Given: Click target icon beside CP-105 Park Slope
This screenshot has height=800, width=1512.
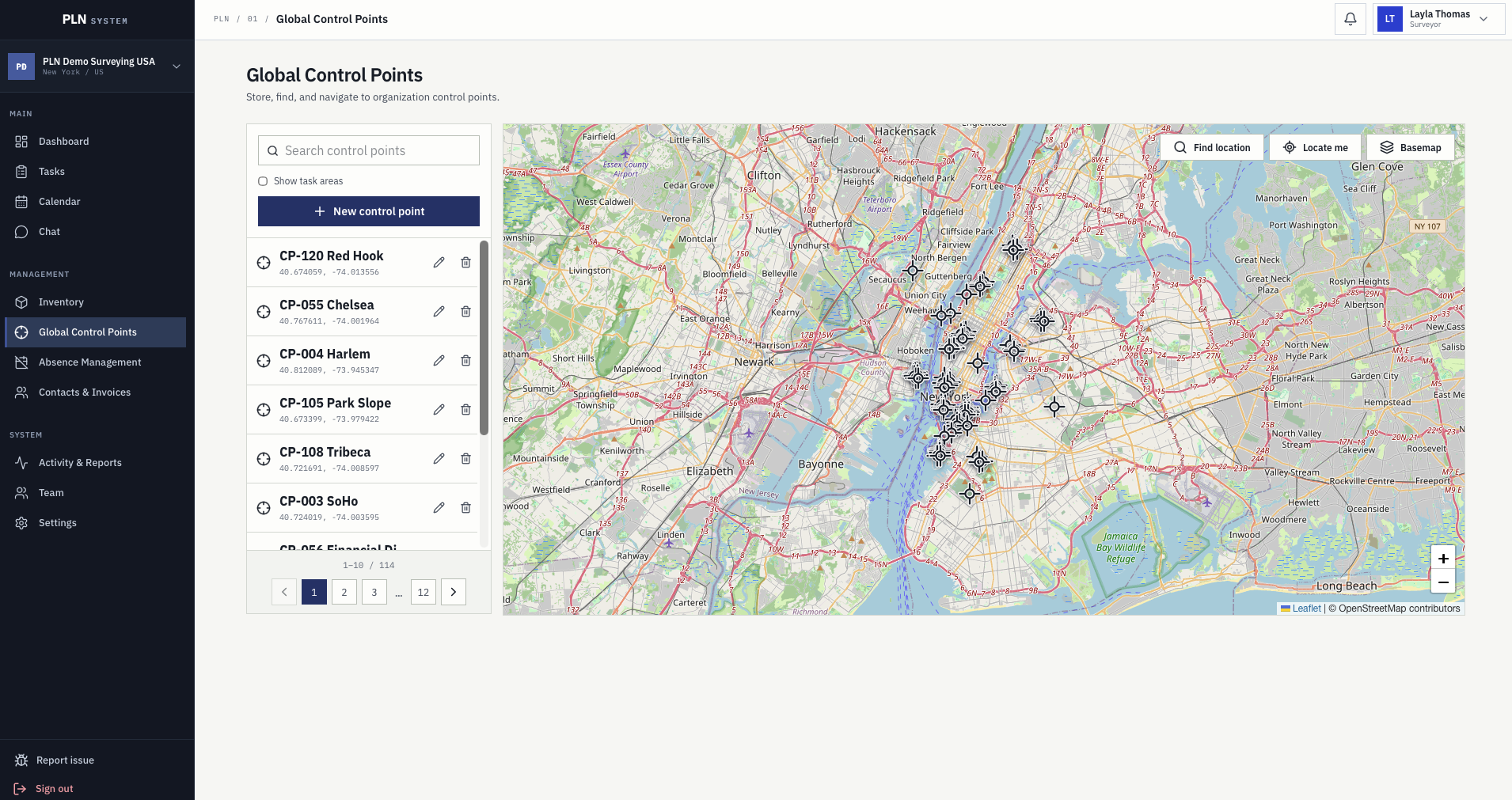Looking at the screenshot, I should (264, 410).
